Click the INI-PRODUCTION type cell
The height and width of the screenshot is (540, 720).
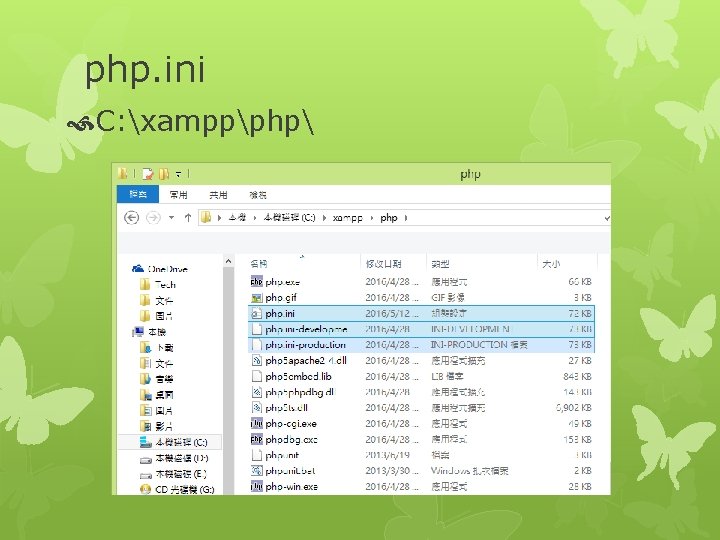479,344
